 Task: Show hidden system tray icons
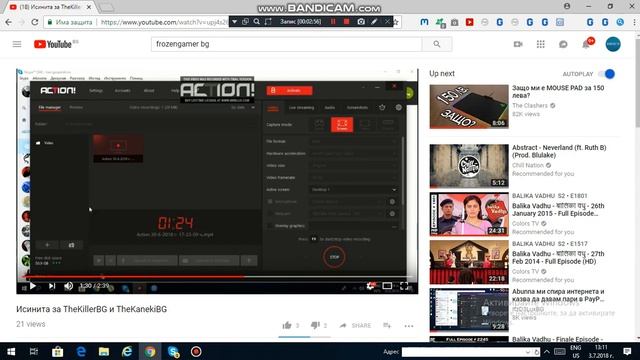(x=547, y=351)
